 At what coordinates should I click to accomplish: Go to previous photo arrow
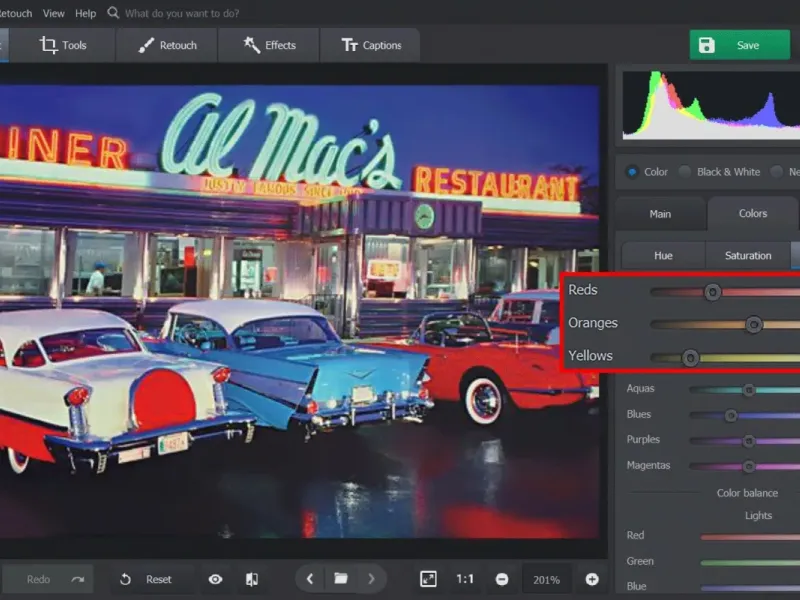tap(310, 579)
